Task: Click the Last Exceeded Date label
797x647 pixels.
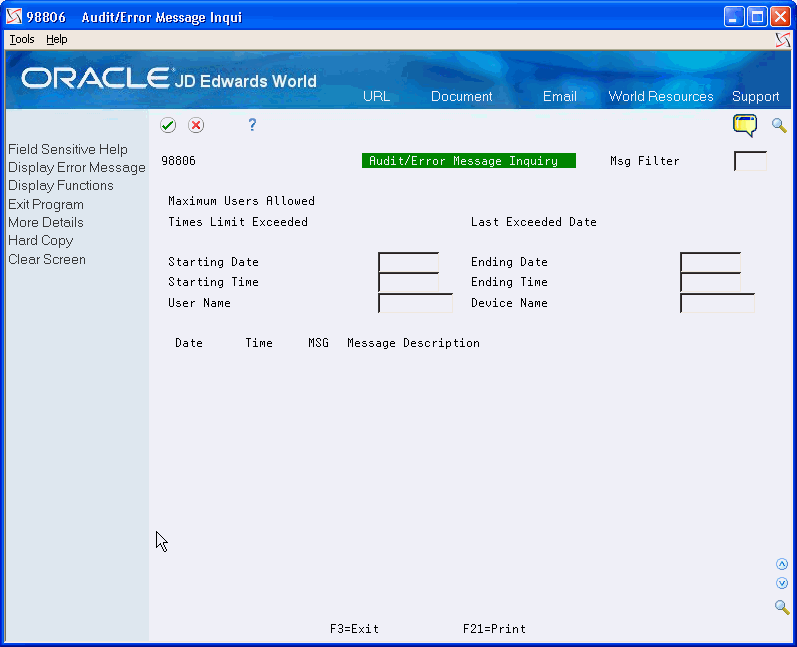Action: [x=534, y=222]
